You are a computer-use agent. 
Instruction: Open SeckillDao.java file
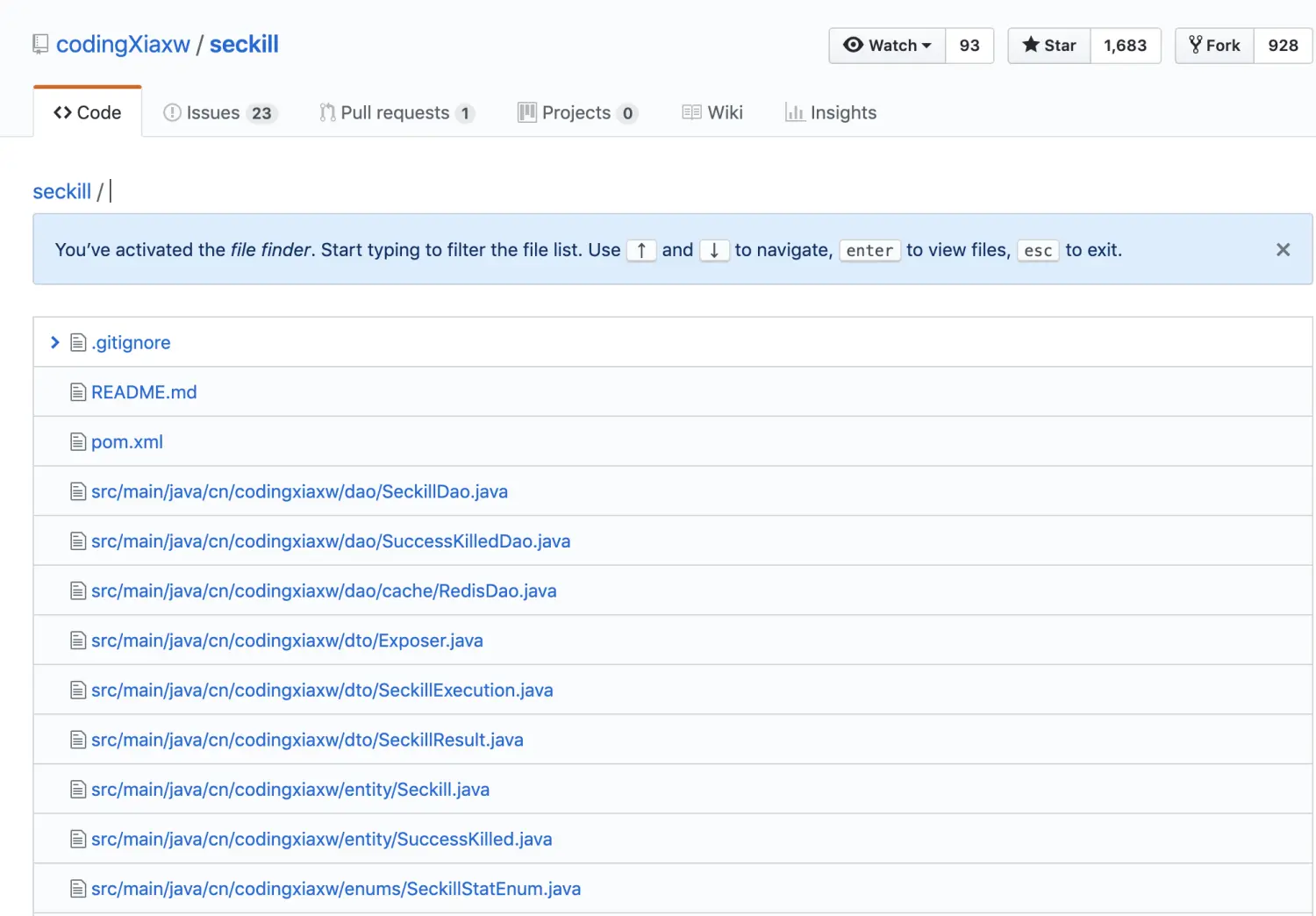pyautogui.click(x=300, y=491)
